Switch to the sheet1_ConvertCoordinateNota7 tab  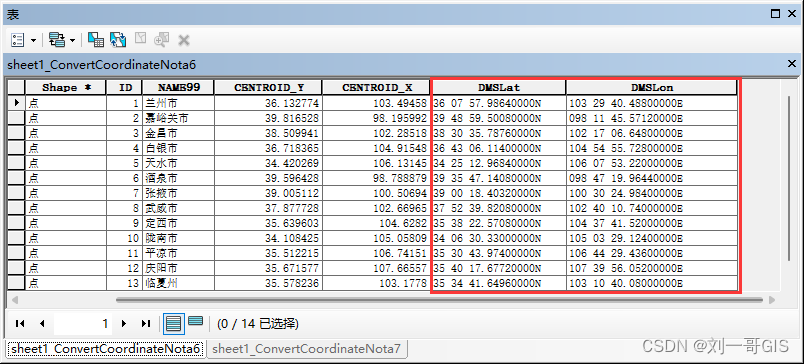(x=306, y=349)
